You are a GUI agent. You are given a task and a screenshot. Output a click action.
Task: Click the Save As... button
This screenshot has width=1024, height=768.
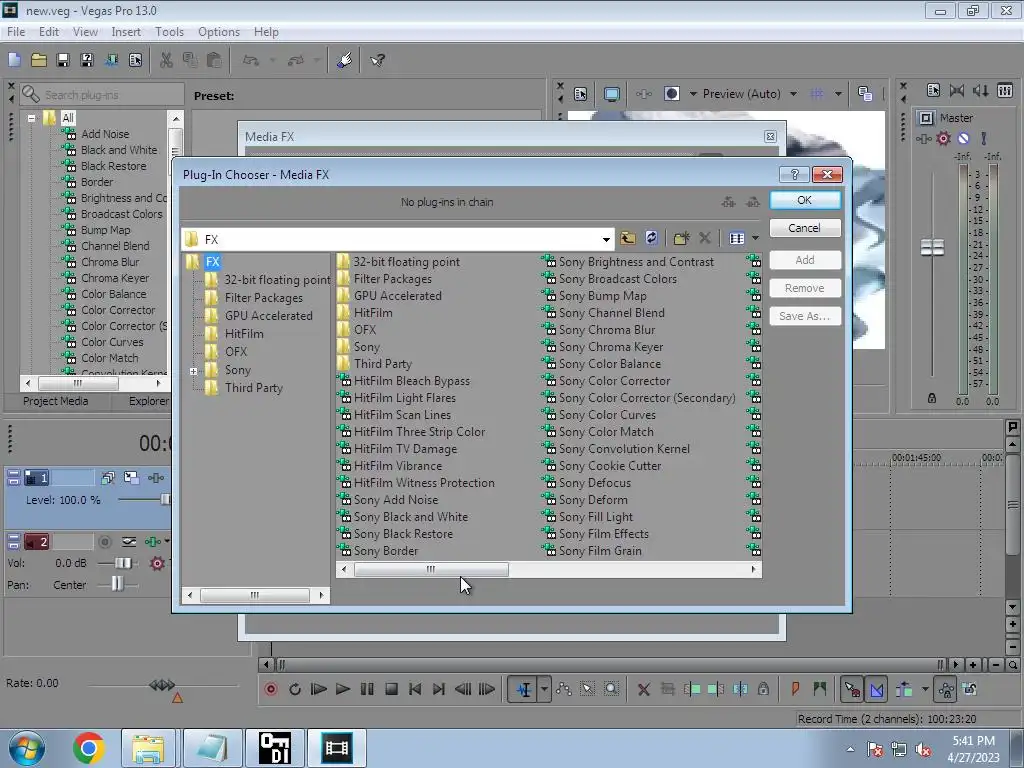coord(805,316)
